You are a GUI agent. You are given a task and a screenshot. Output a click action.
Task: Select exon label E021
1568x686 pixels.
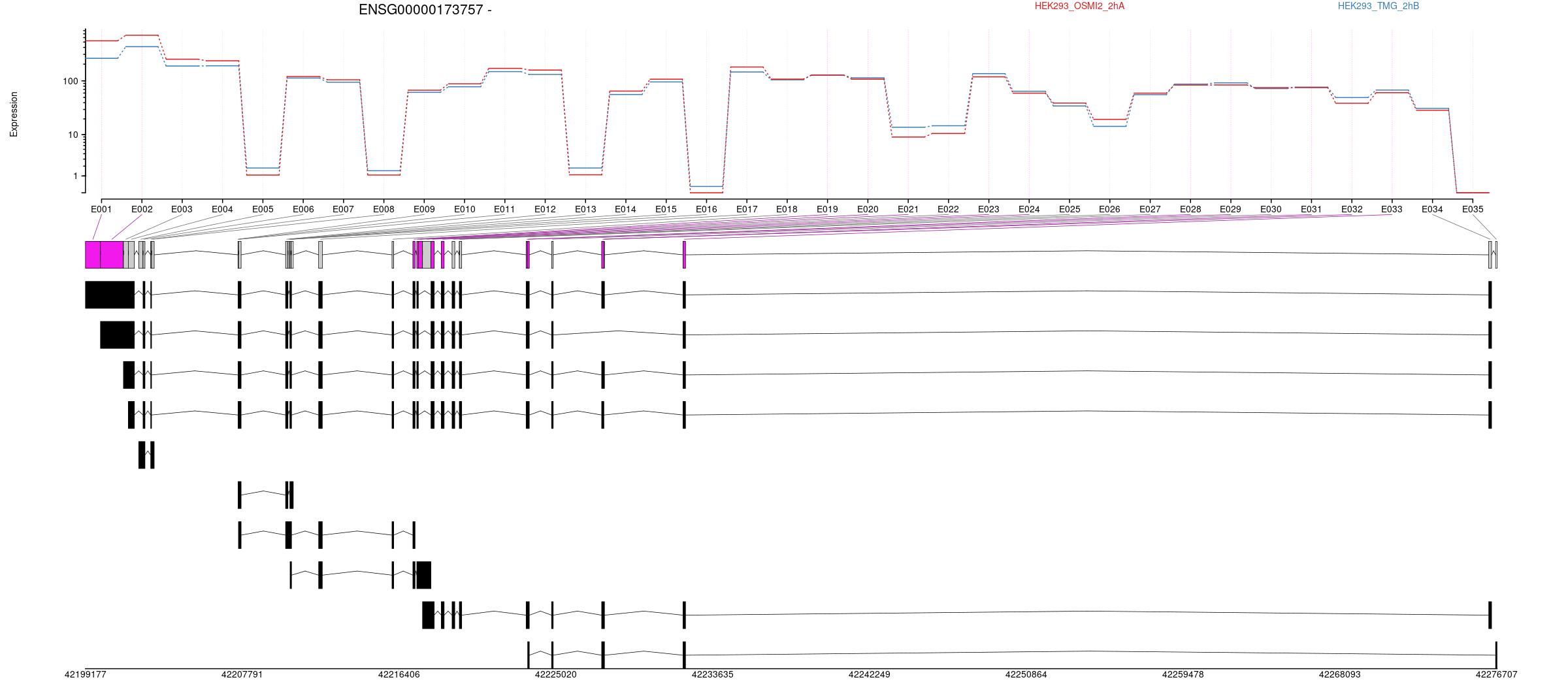pyautogui.click(x=907, y=209)
